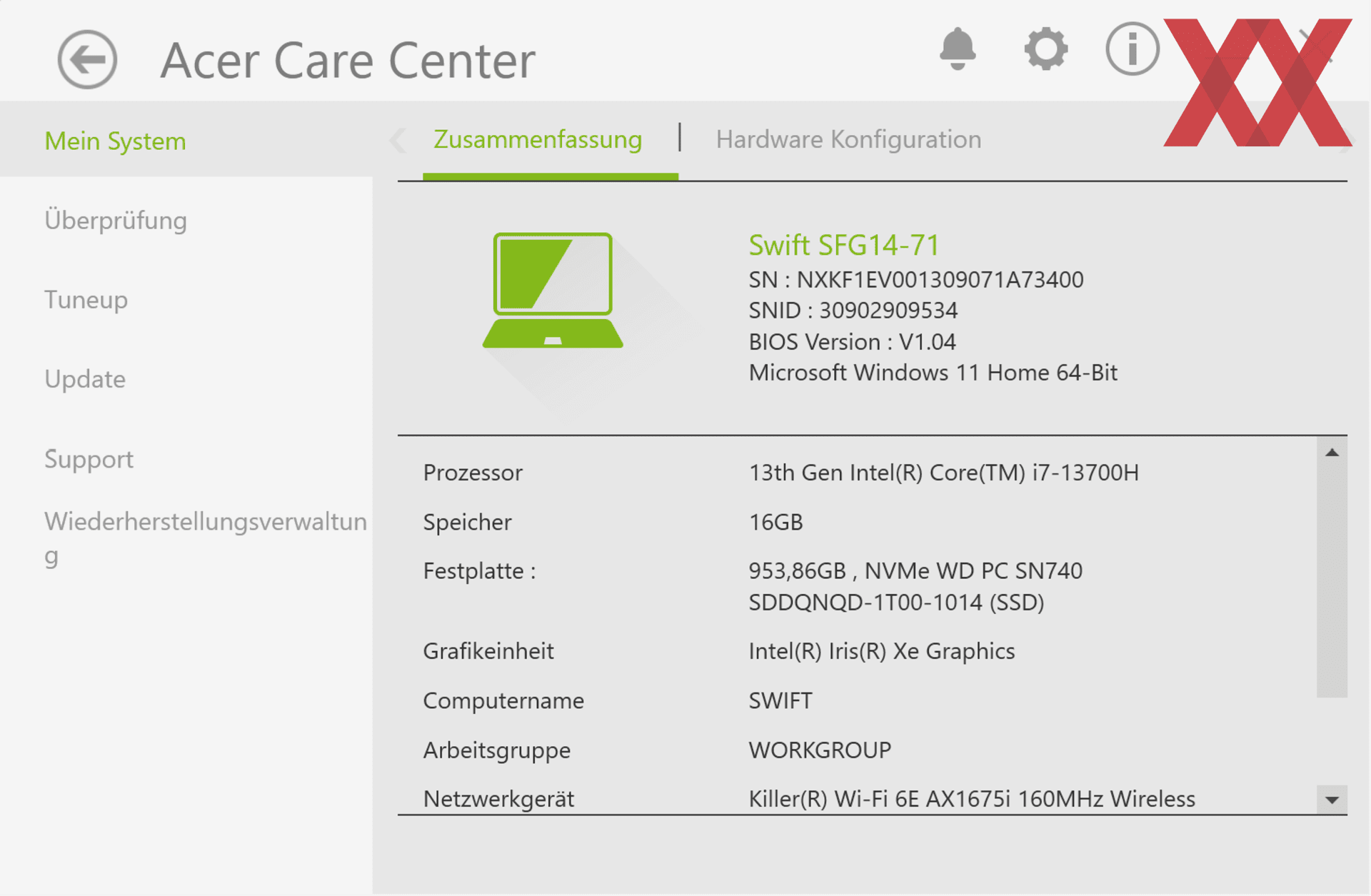This screenshot has width=1371, height=896.
Task: Click the scrollbar up arrow
Action: (1332, 453)
